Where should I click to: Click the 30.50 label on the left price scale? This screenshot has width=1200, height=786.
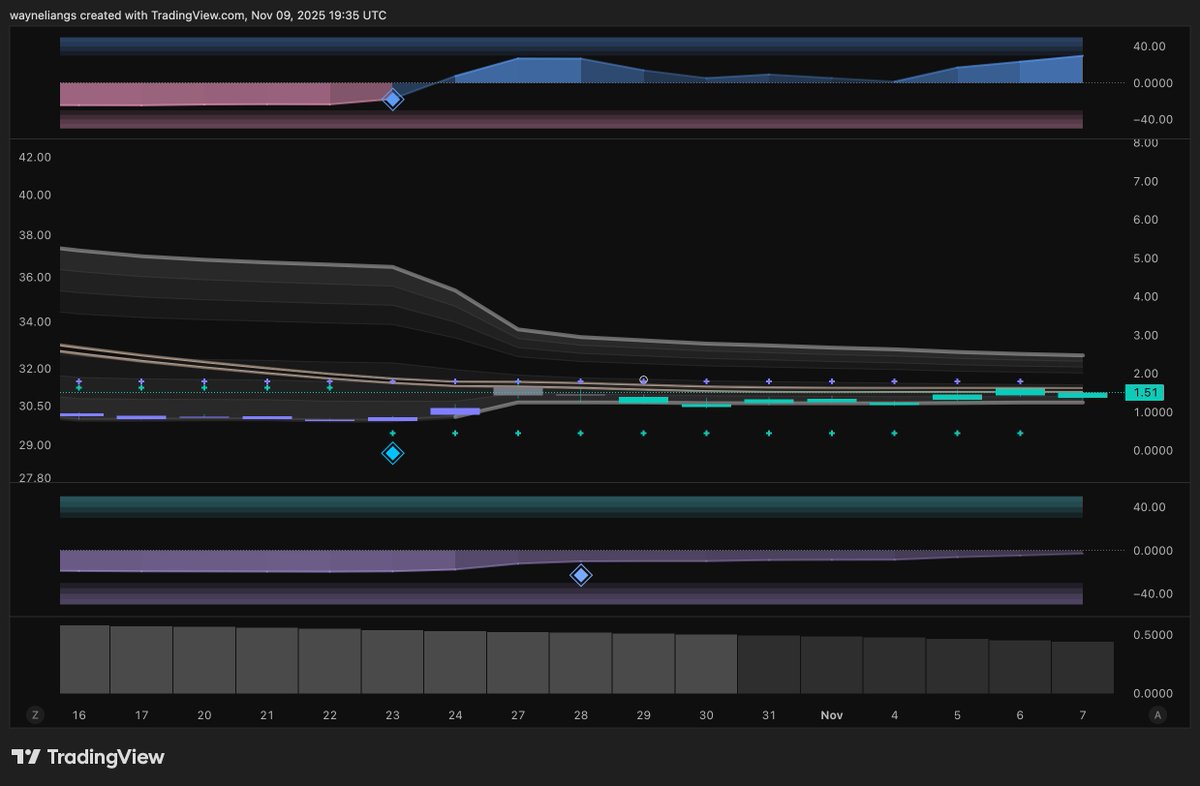click(x=35, y=406)
